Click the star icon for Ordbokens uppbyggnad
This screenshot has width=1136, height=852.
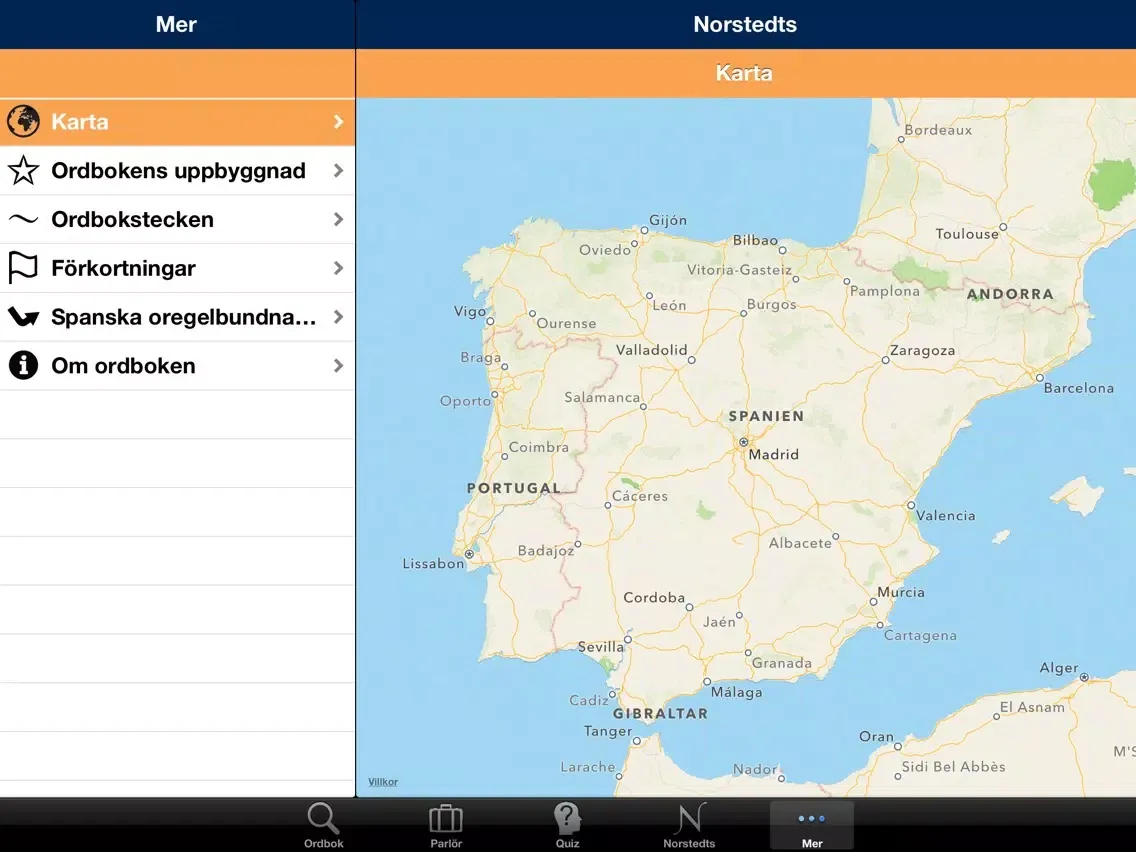point(23,170)
